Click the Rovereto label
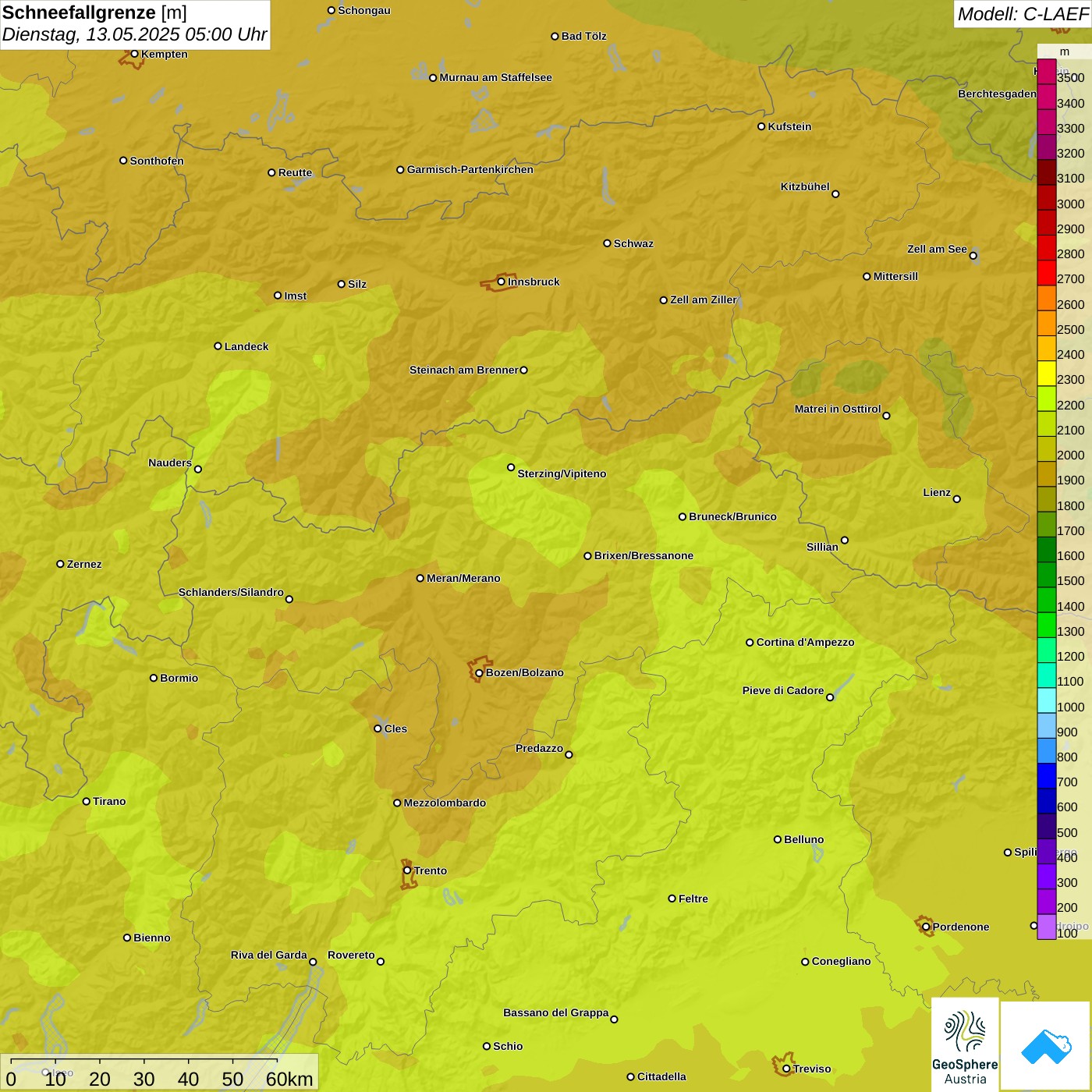The height and width of the screenshot is (1092, 1092). pos(351,955)
